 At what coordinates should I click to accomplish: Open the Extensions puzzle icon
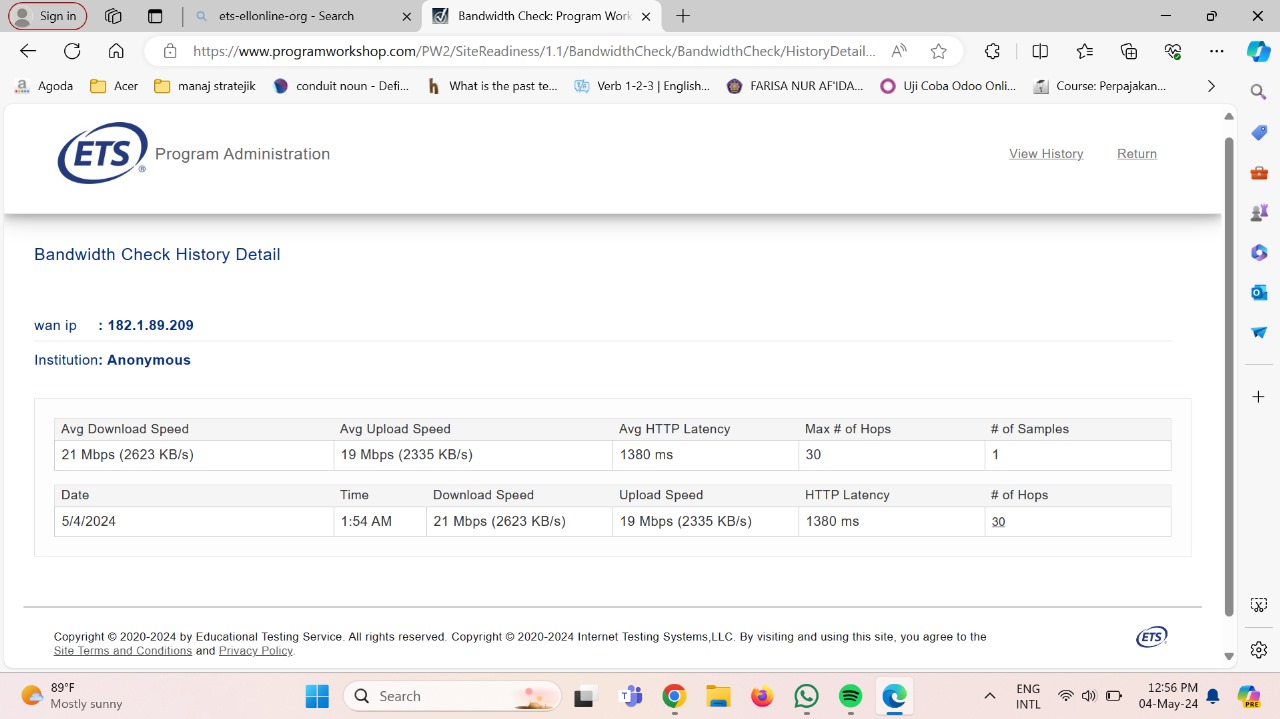tap(992, 51)
